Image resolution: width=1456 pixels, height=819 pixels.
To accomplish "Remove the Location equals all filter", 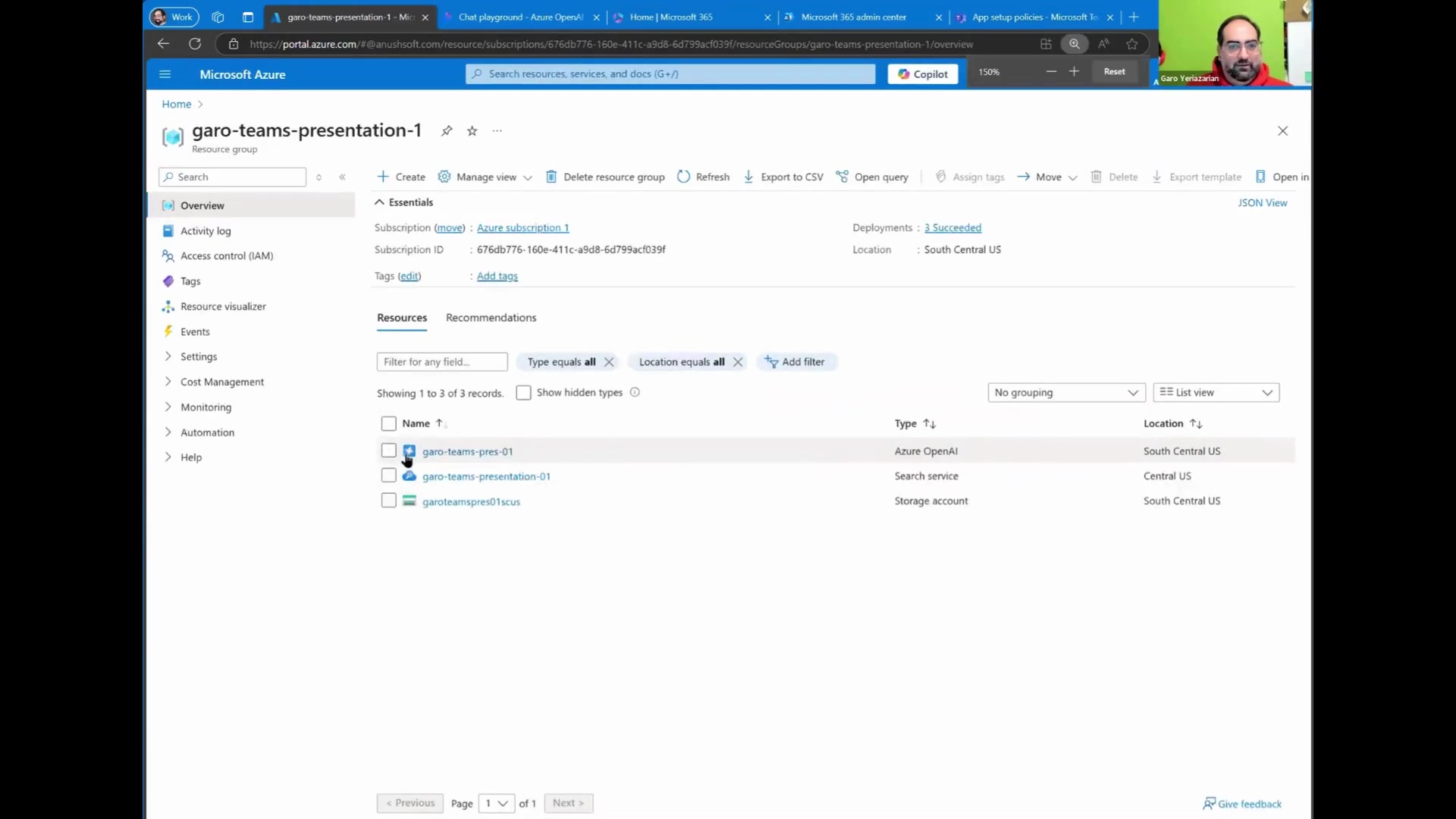I will point(738,362).
